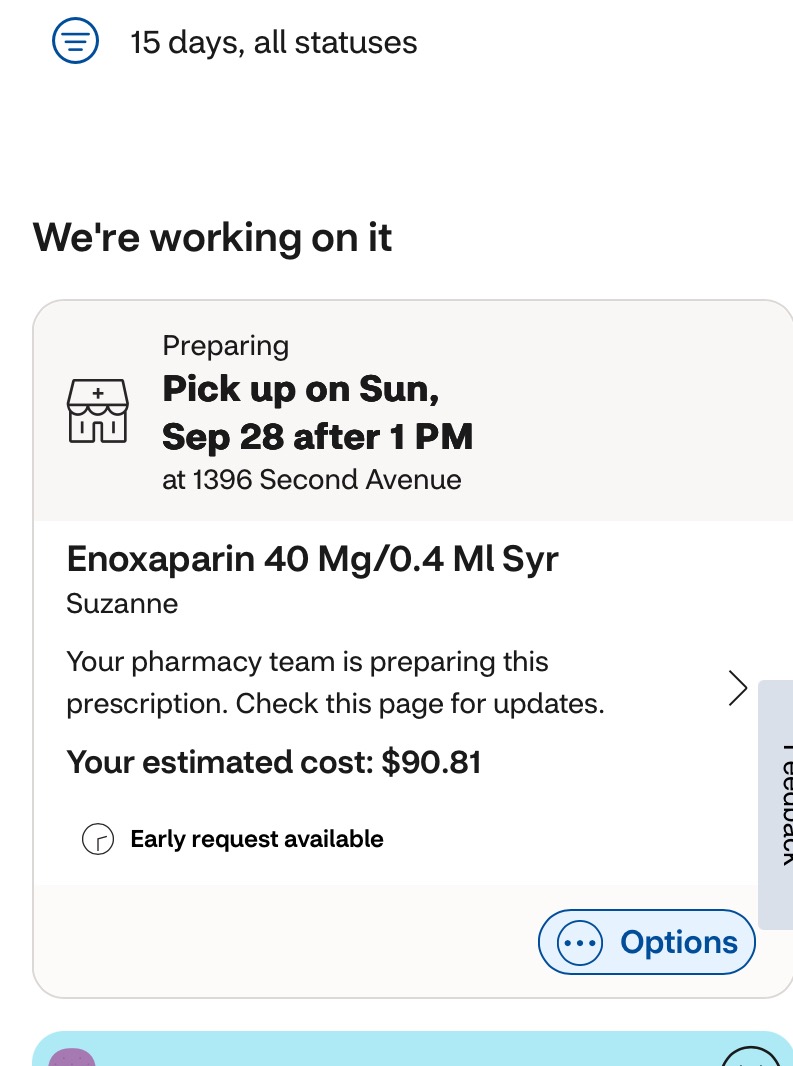Click the circular icon at the banner's right
This screenshot has width=793, height=1066.
tap(749, 1056)
